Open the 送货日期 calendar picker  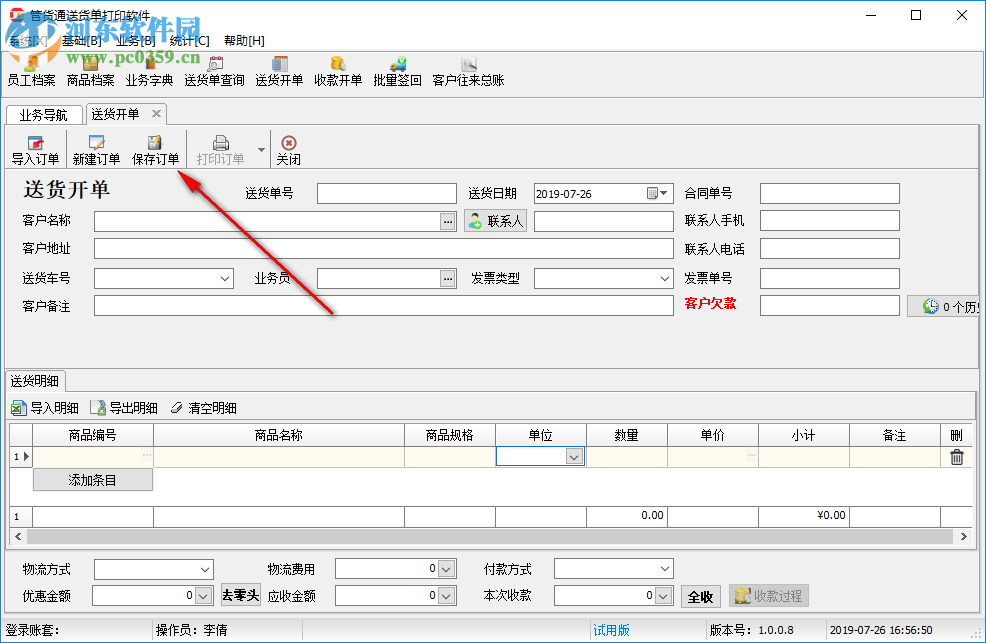click(657, 194)
